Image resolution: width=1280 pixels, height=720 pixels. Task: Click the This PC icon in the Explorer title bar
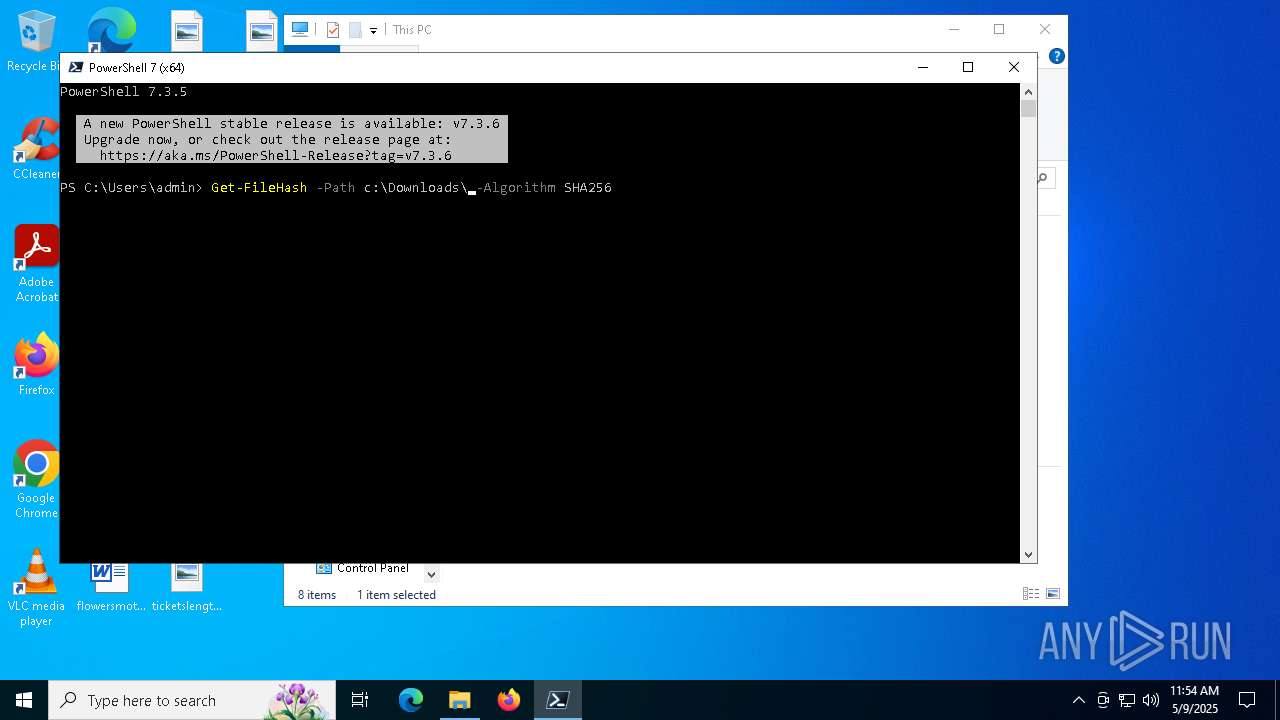click(299, 30)
